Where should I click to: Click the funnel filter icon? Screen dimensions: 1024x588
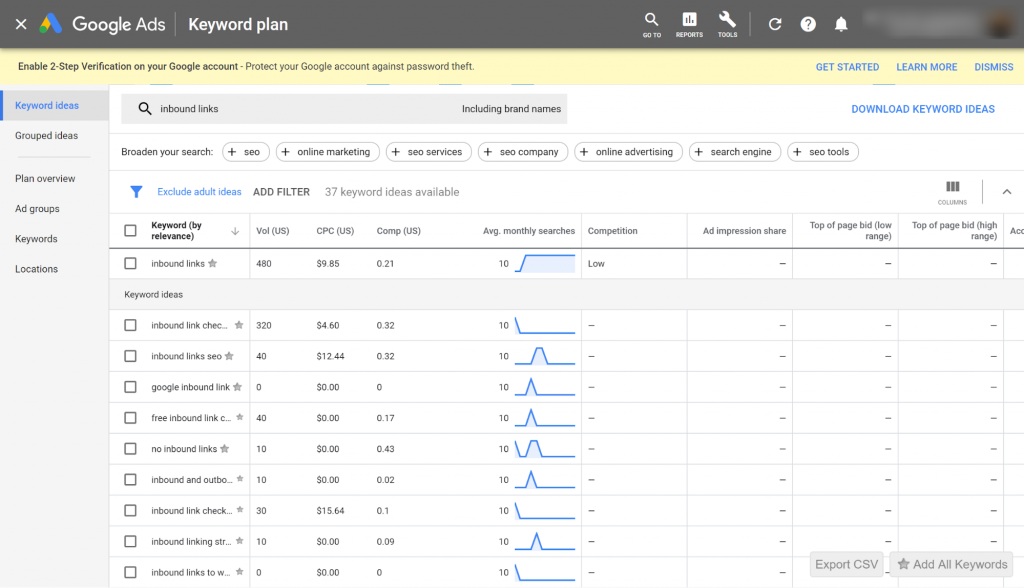point(137,192)
